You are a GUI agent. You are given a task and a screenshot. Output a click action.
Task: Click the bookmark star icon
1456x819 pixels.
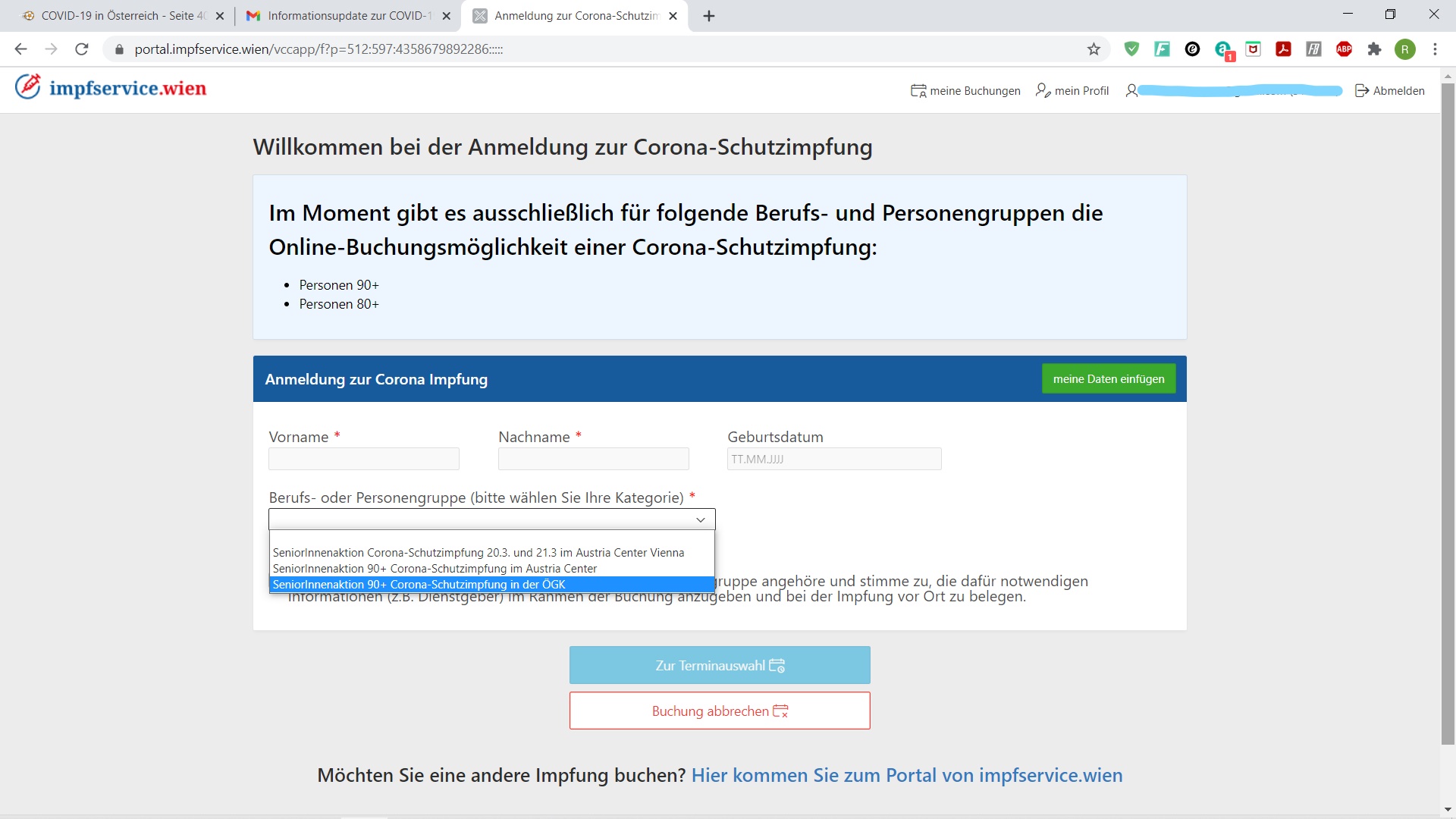pos(1094,49)
